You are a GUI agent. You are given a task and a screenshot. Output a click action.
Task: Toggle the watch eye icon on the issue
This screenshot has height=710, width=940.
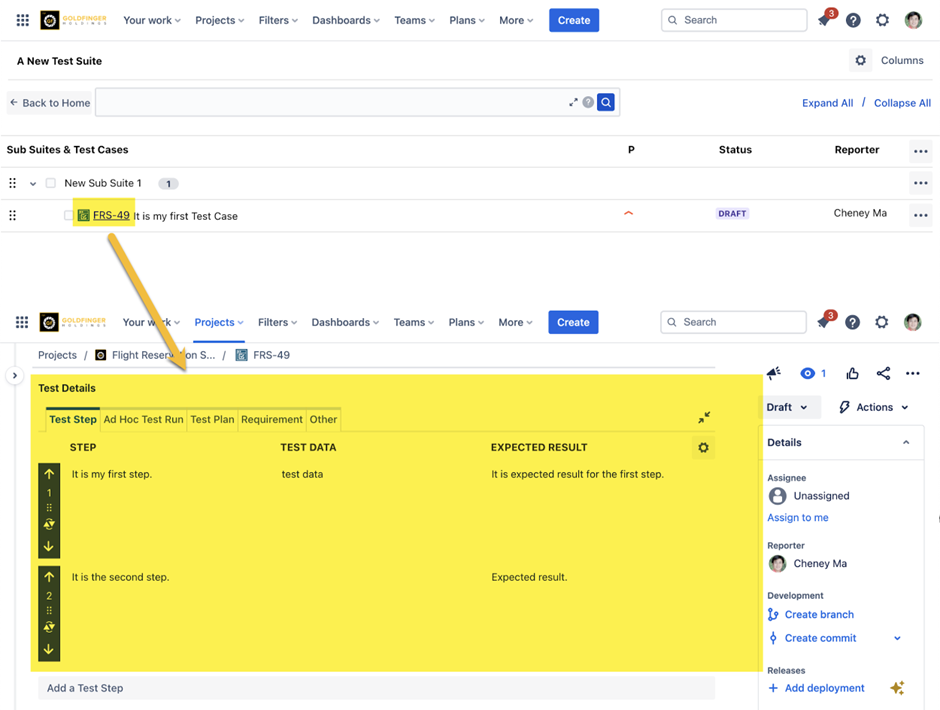coord(807,374)
